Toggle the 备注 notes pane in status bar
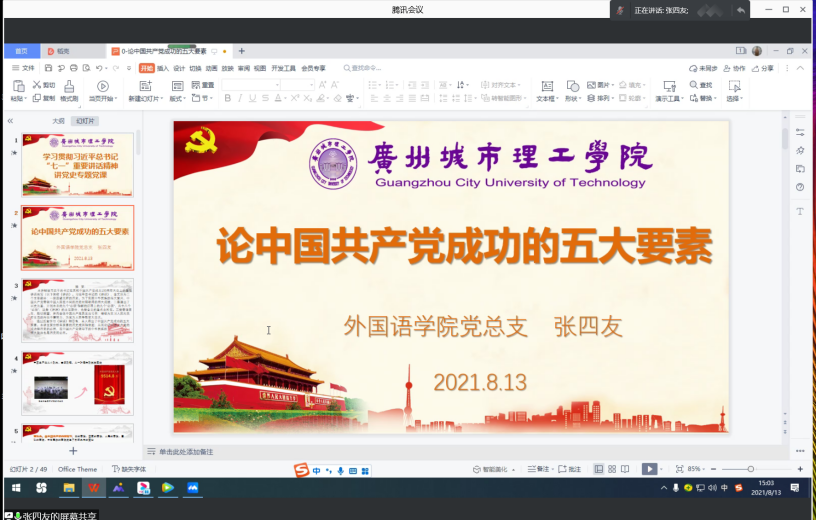This screenshot has height=520, width=816. 540,469
